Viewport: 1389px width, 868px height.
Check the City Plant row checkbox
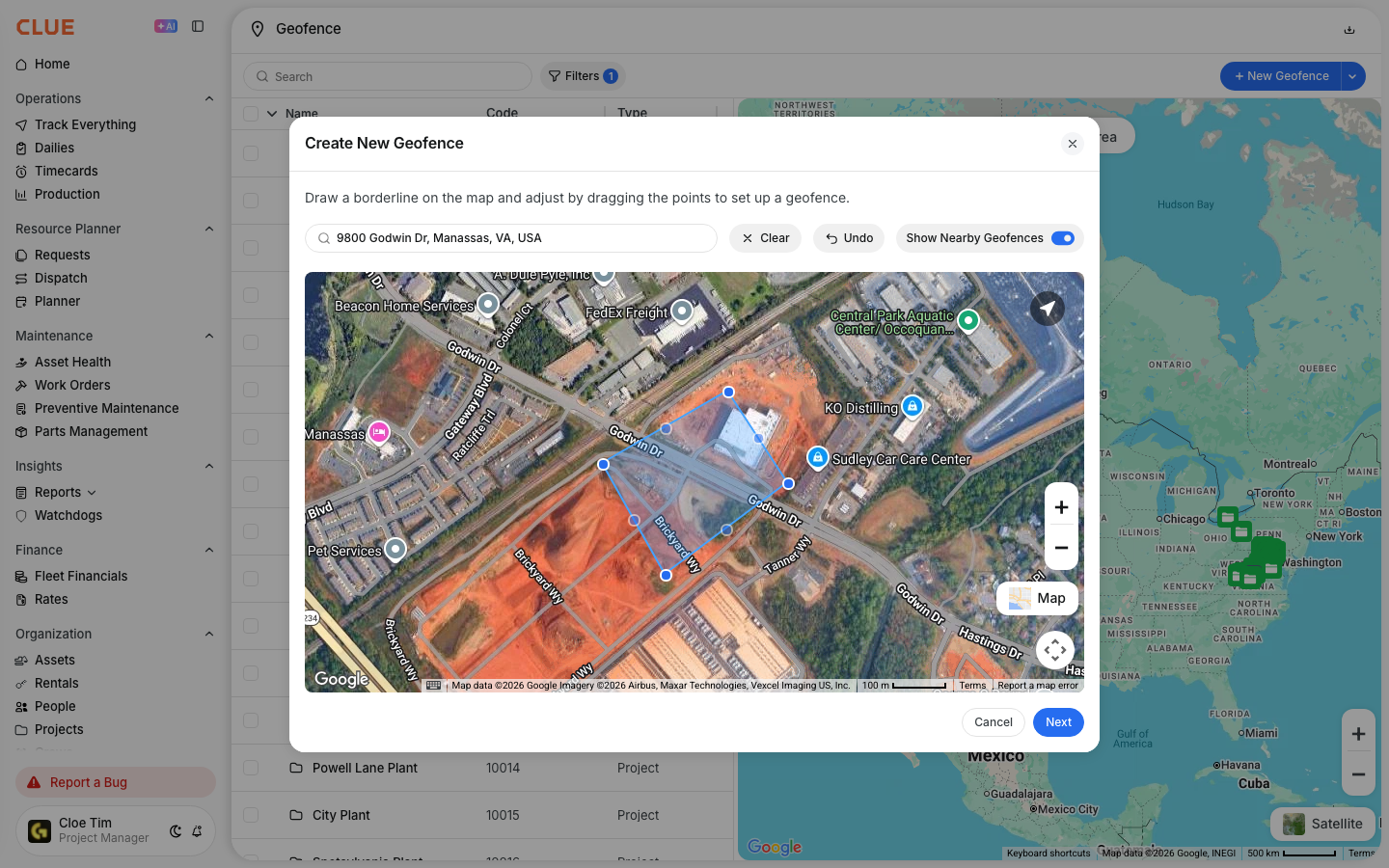[x=251, y=815]
